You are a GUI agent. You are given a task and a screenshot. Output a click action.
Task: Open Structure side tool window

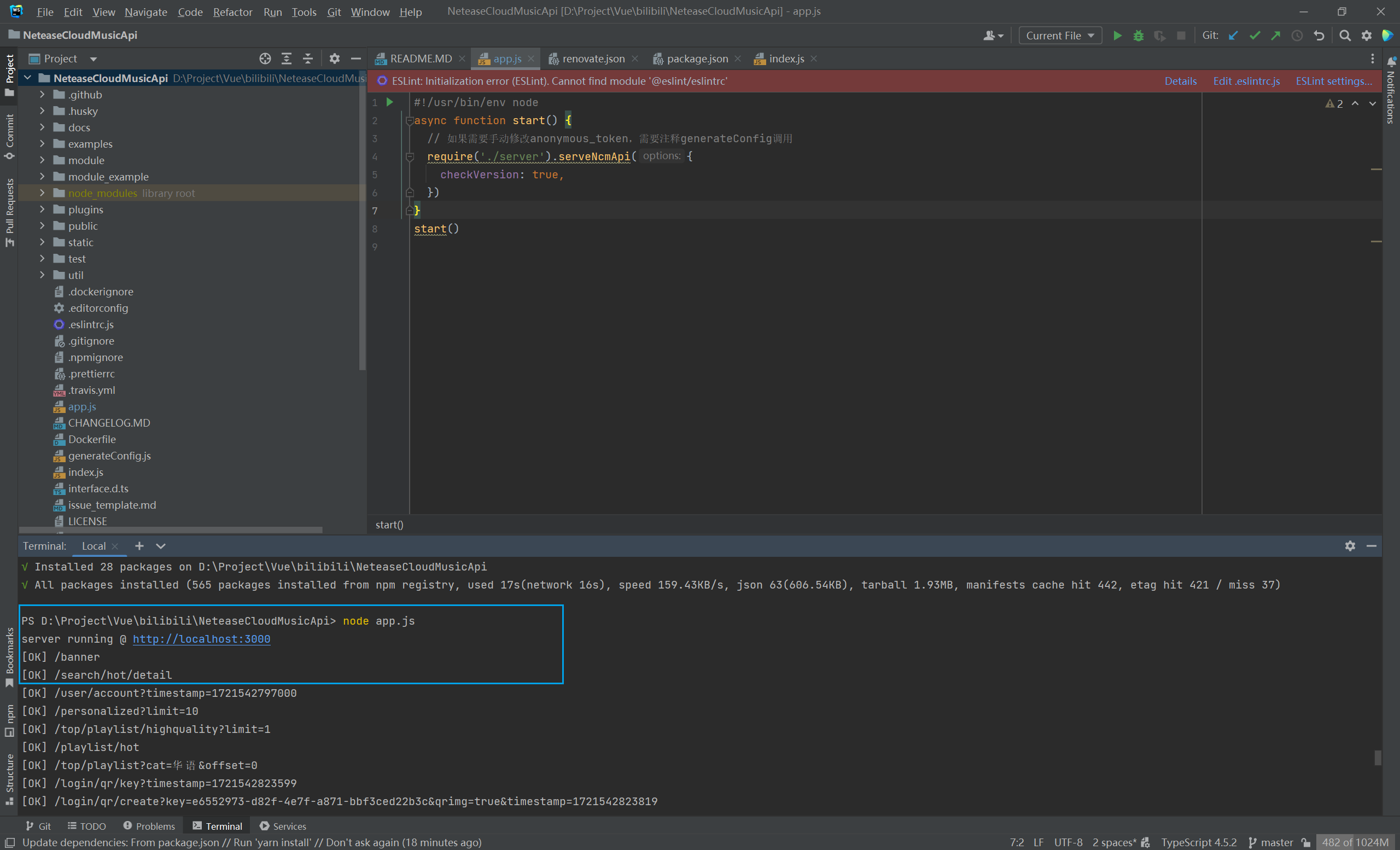[x=9, y=779]
